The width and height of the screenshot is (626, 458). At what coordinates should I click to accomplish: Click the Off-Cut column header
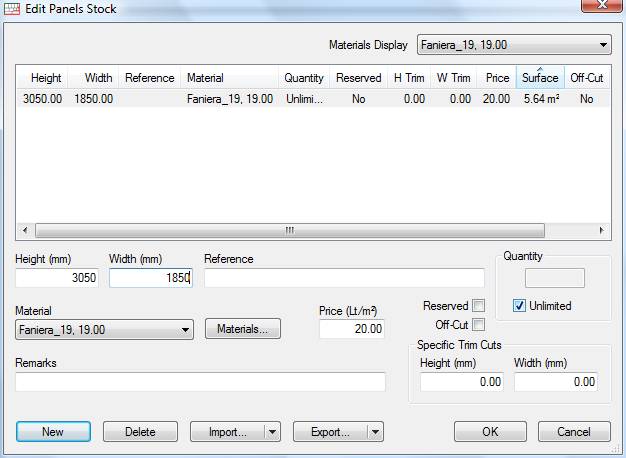point(586,78)
